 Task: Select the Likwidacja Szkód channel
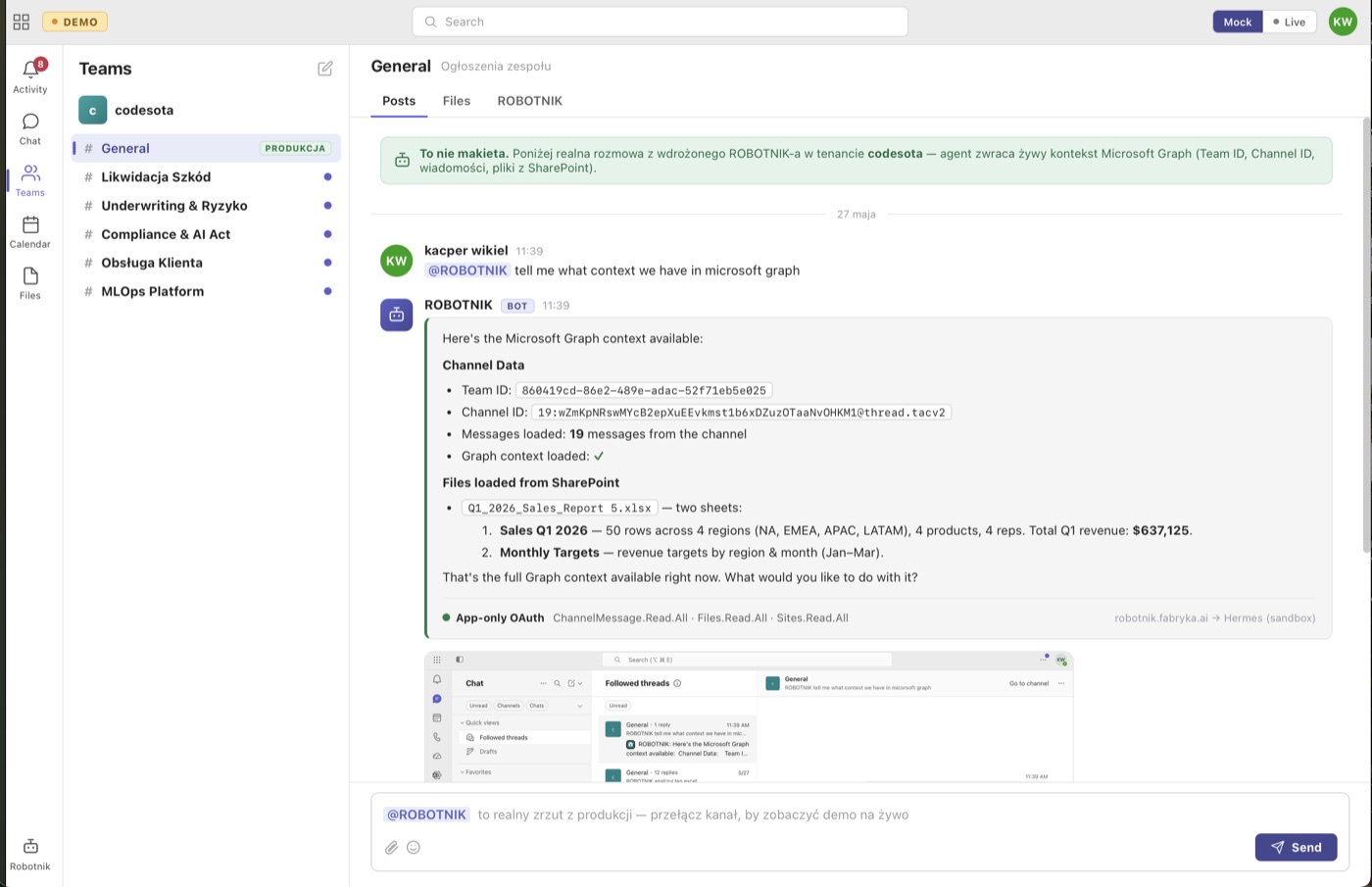pos(206,177)
